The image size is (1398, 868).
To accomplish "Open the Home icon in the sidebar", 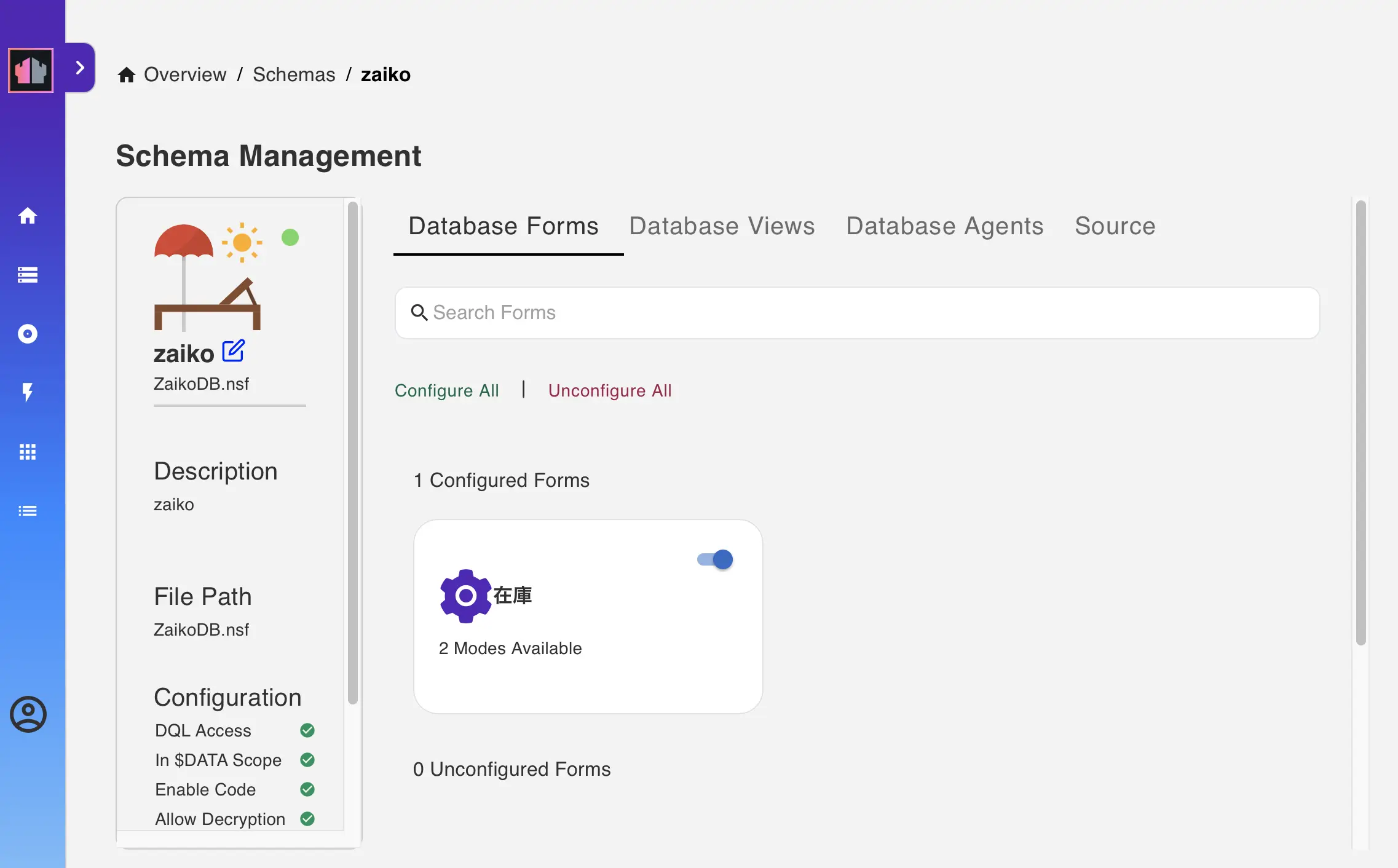I will click(28, 216).
